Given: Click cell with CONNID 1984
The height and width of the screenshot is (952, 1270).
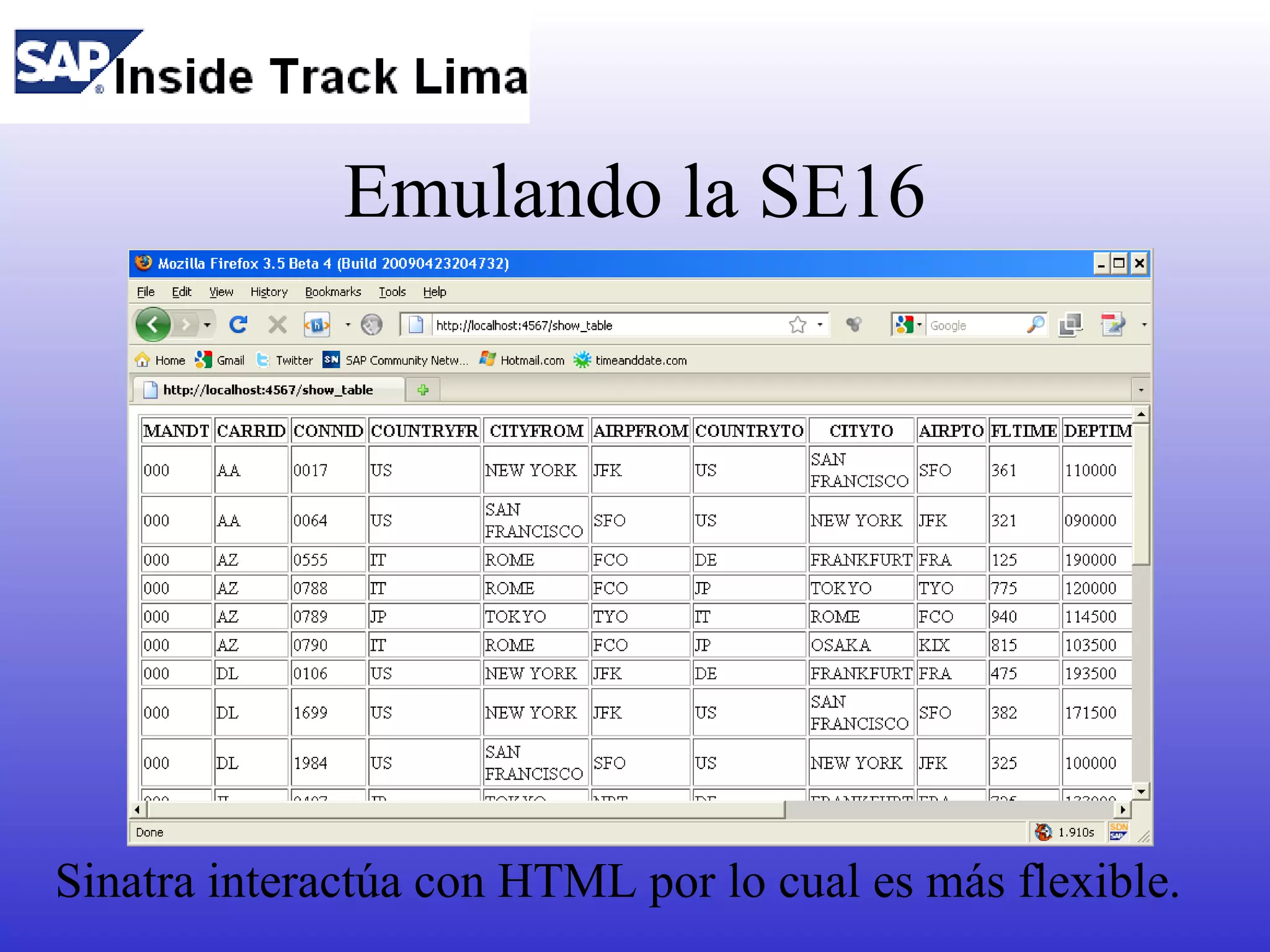Looking at the screenshot, I should tap(328, 763).
